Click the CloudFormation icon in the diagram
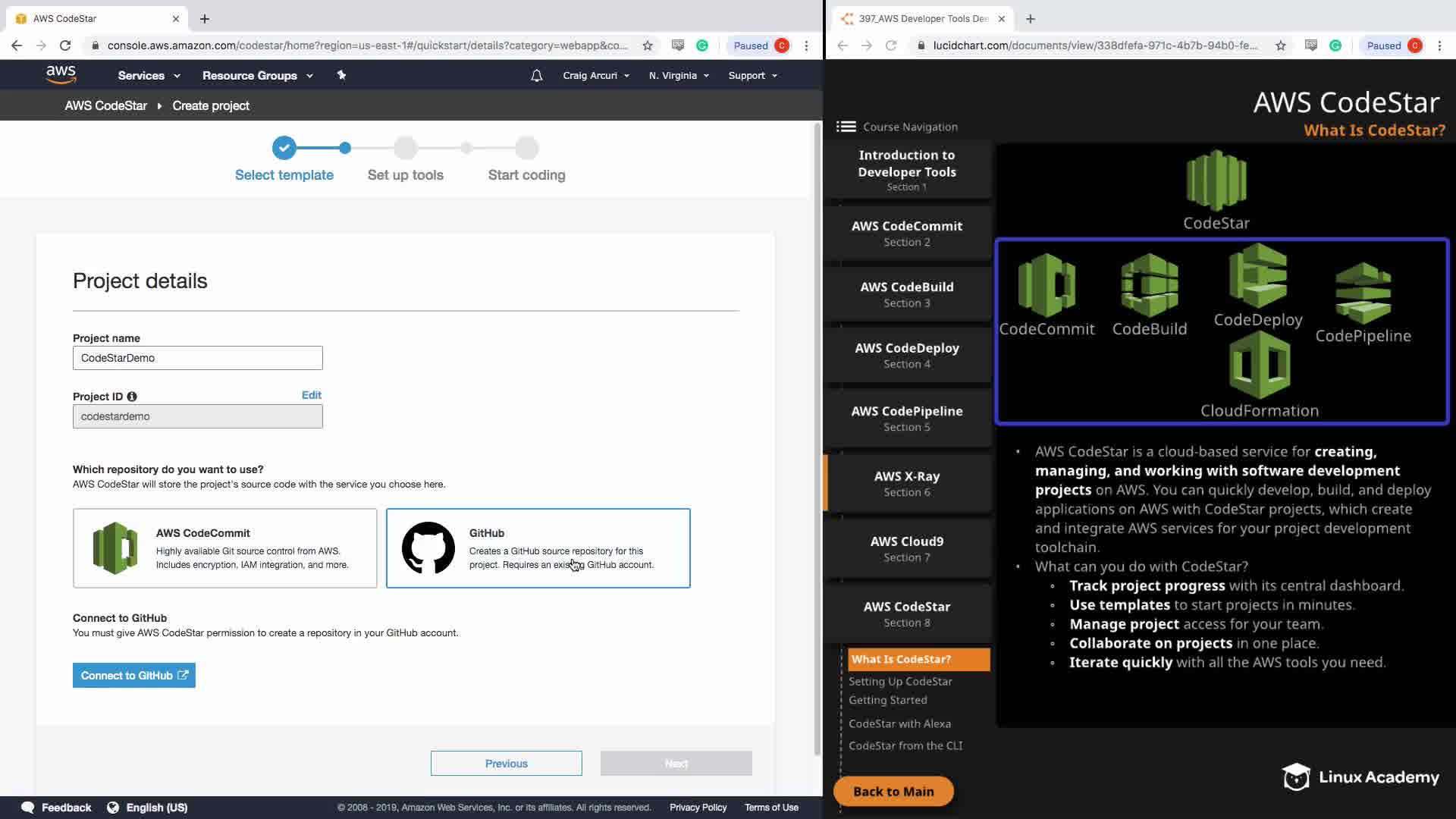The height and width of the screenshot is (819, 1456). tap(1260, 366)
